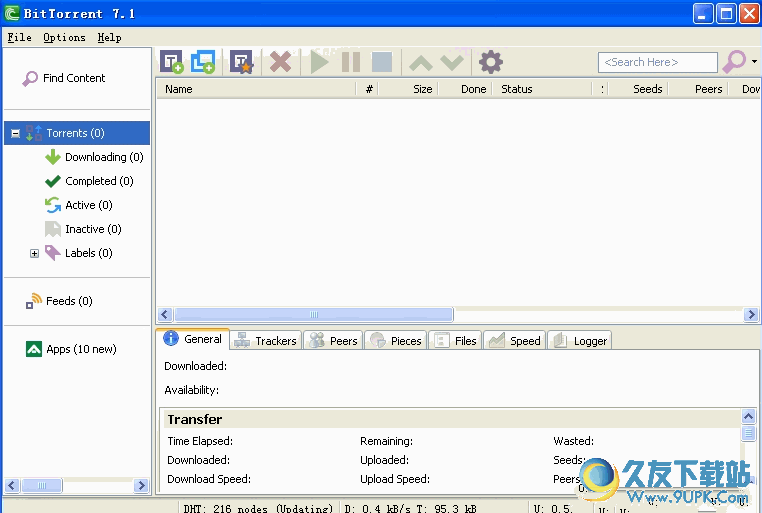Click the Move Up Queue arrow
Image resolution: width=762 pixels, height=513 pixels.
click(421, 63)
